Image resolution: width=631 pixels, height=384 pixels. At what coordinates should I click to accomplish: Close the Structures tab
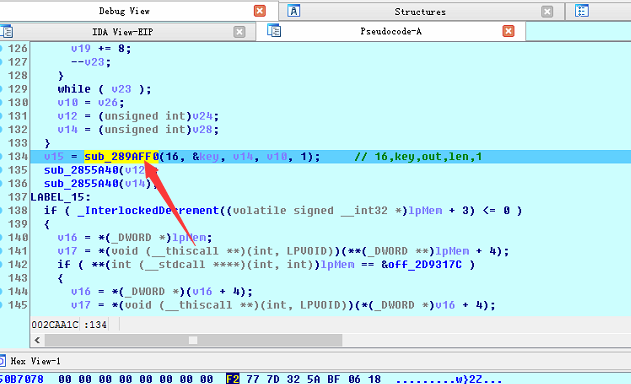click(x=547, y=12)
